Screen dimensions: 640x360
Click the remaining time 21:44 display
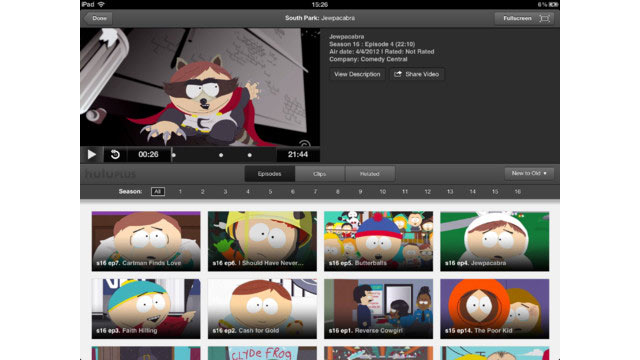[298, 154]
